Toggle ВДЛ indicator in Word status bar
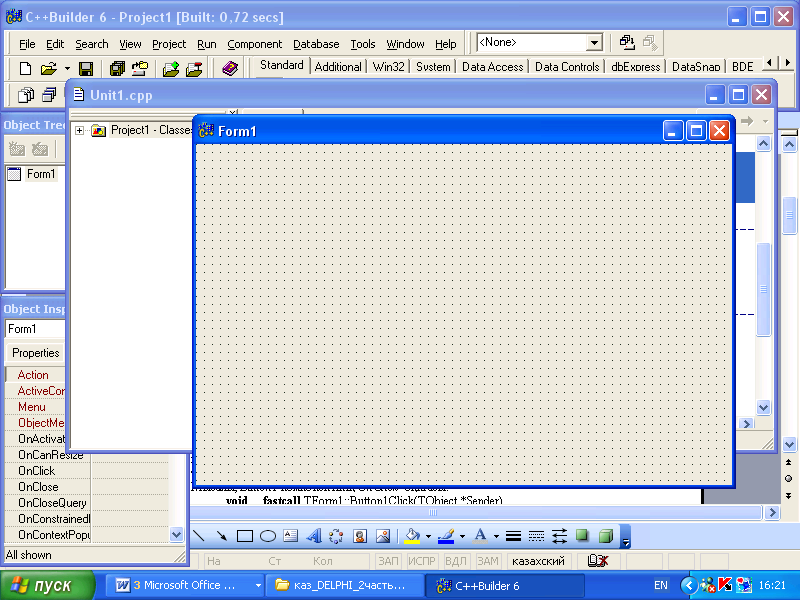Image resolution: width=800 pixels, height=600 pixels. pyautogui.click(x=456, y=561)
